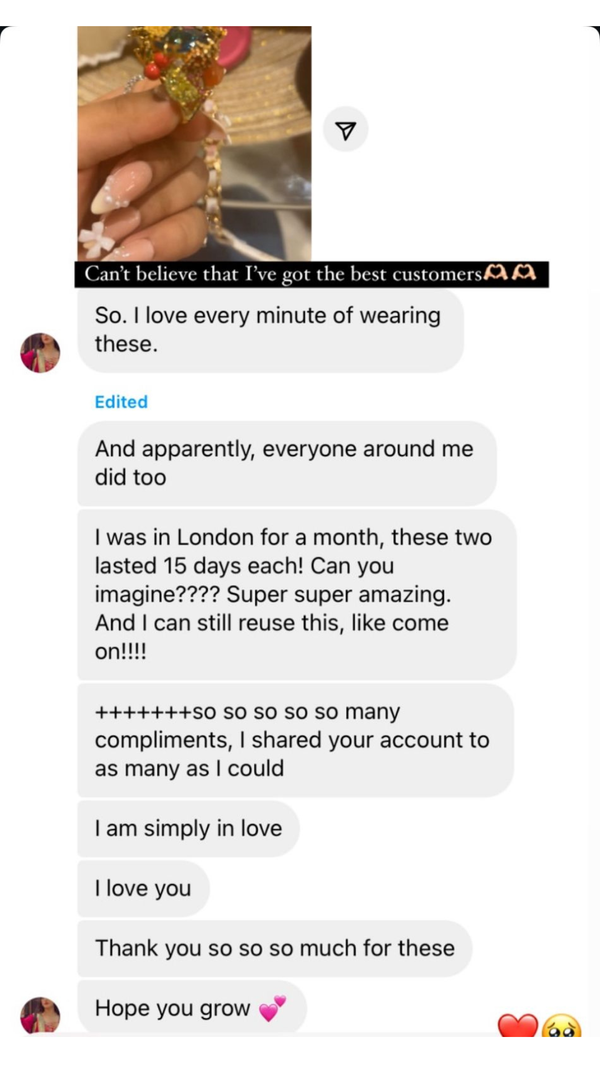The width and height of the screenshot is (600, 1067).
Task: Tap the red heart emoji
Action: click(517, 1028)
